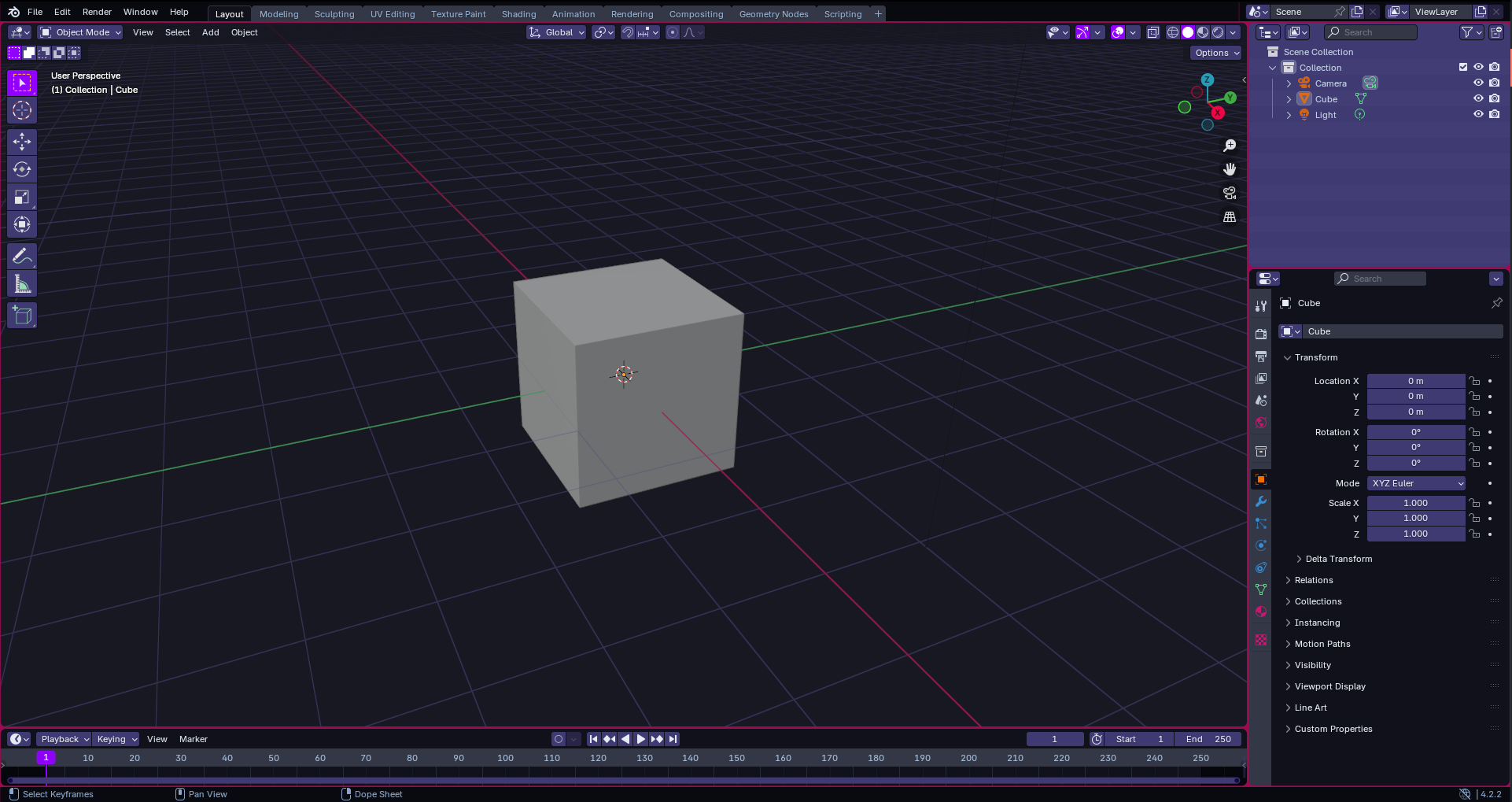This screenshot has width=1512, height=802.
Task: Switch to Wireframe viewport shading
Action: click(1173, 32)
